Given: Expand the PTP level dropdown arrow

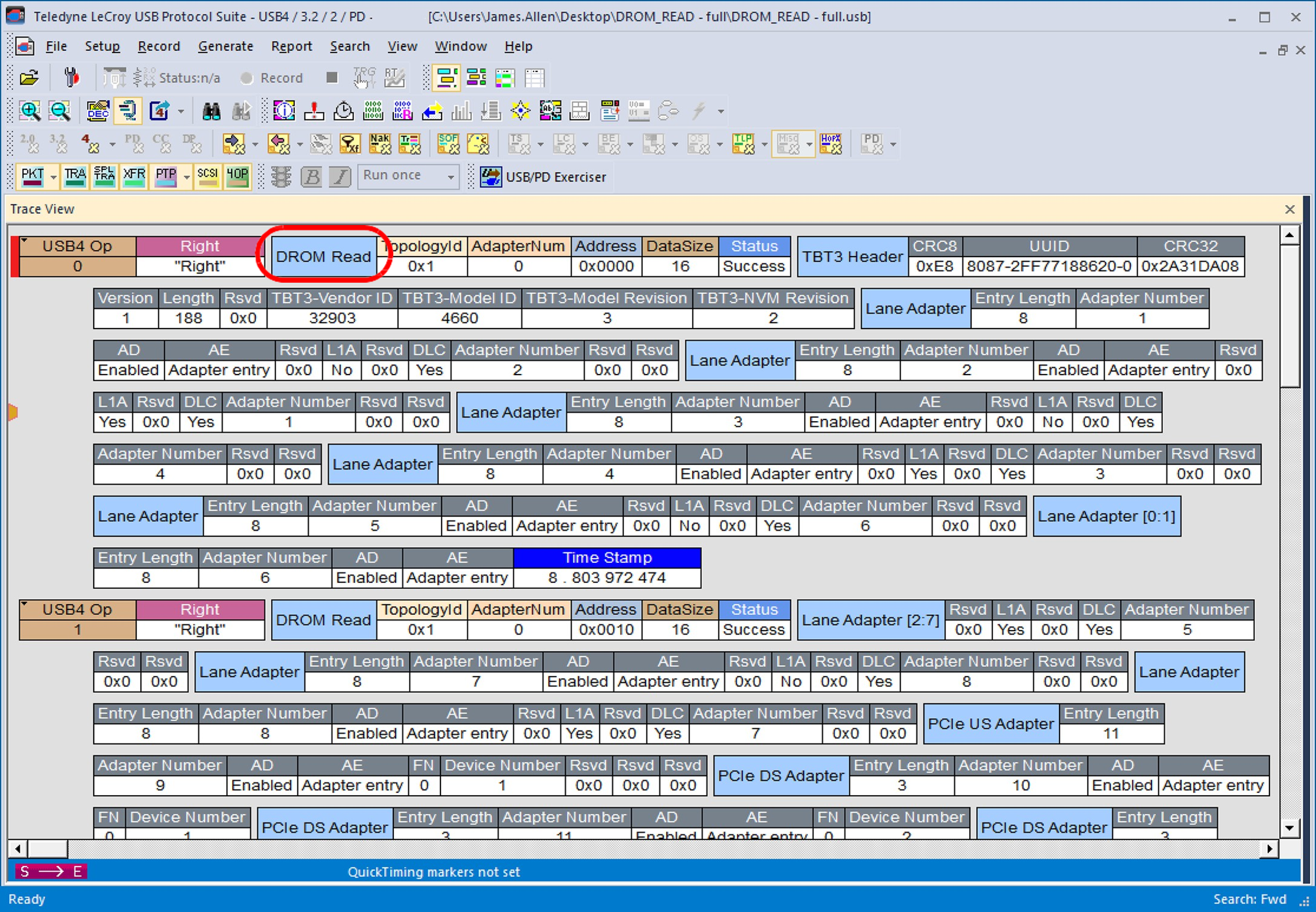Looking at the screenshot, I should pos(186,177).
